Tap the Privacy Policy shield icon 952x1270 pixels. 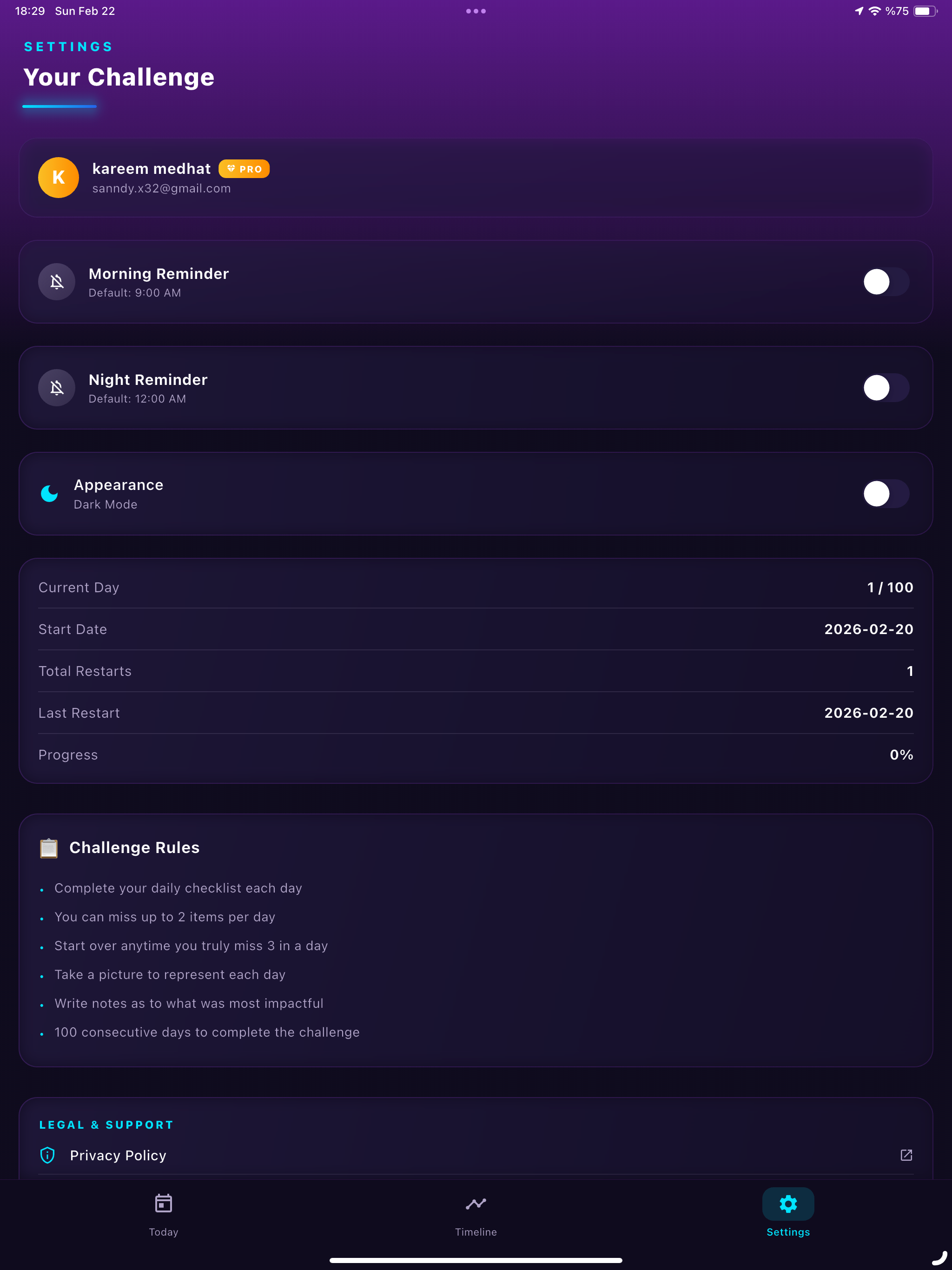[x=48, y=1155]
